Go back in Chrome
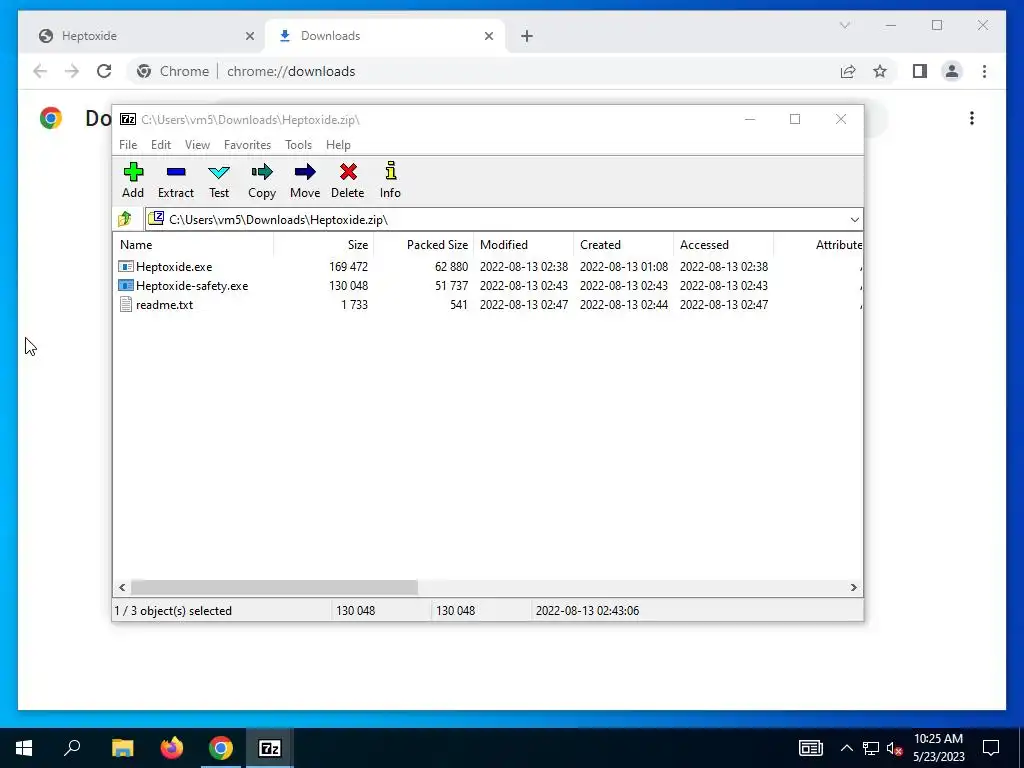 40,71
